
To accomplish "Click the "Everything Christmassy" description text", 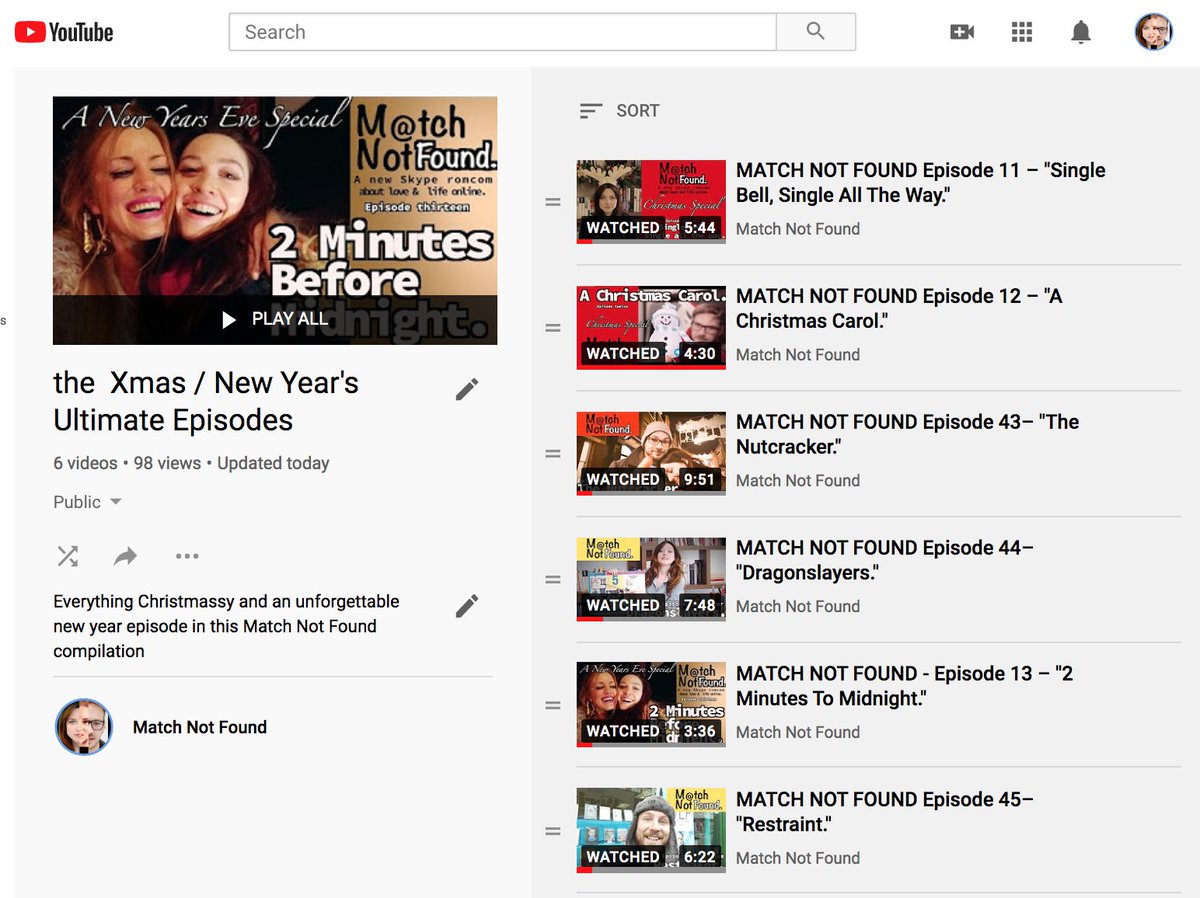I will pyautogui.click(x=226, y=626).
